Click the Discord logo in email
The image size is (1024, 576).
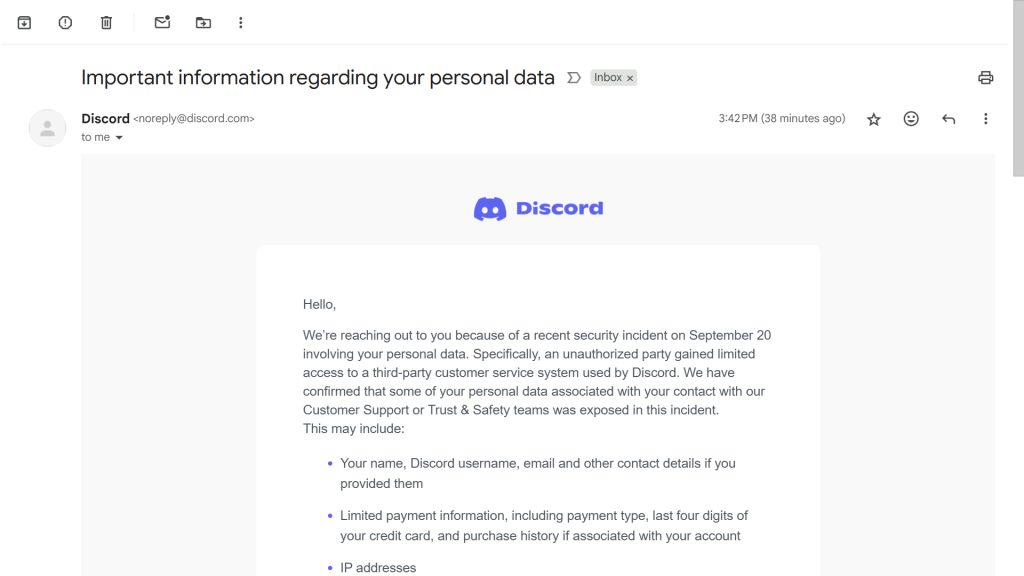coord(538,209)
